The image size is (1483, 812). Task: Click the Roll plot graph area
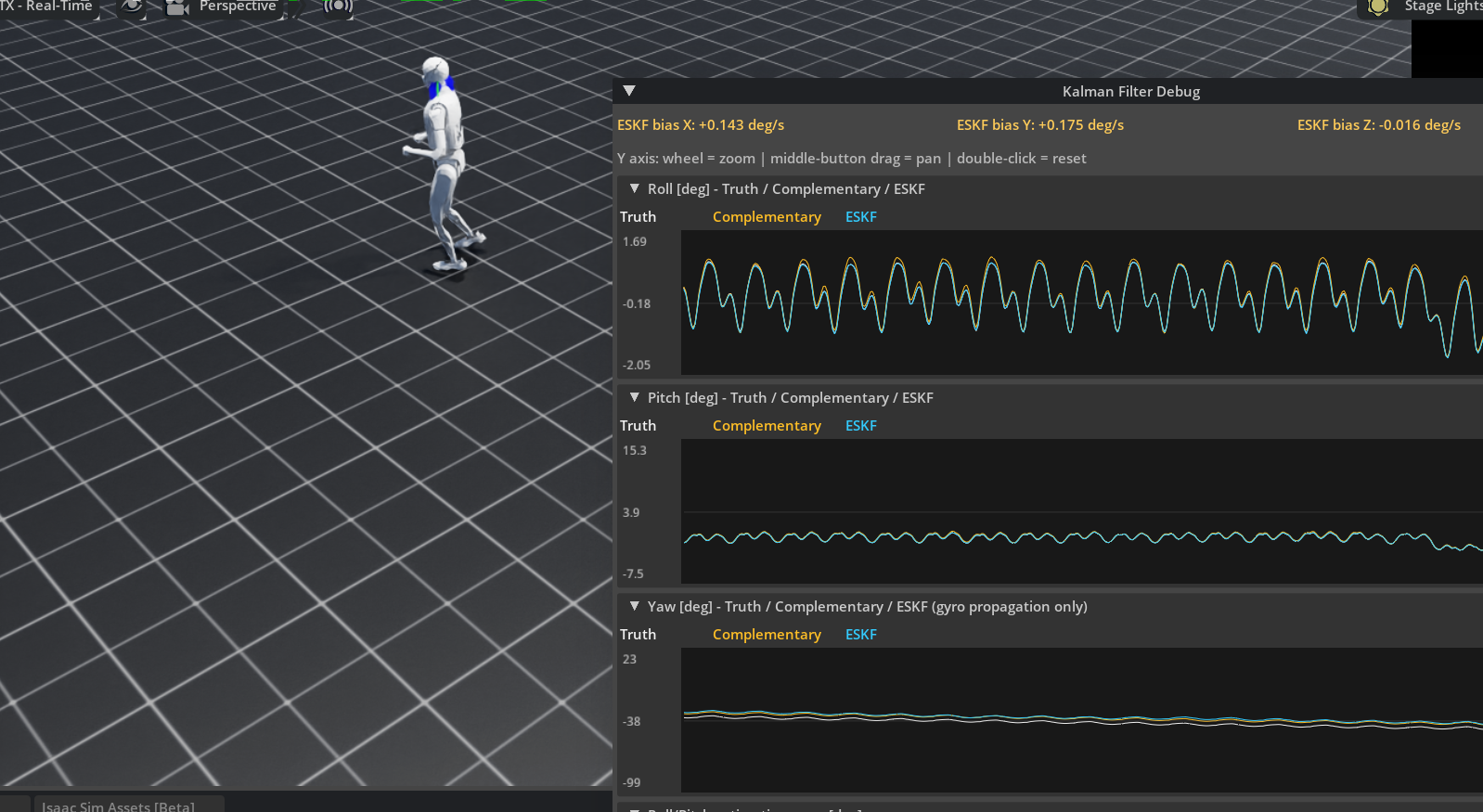coord(1082,303)
